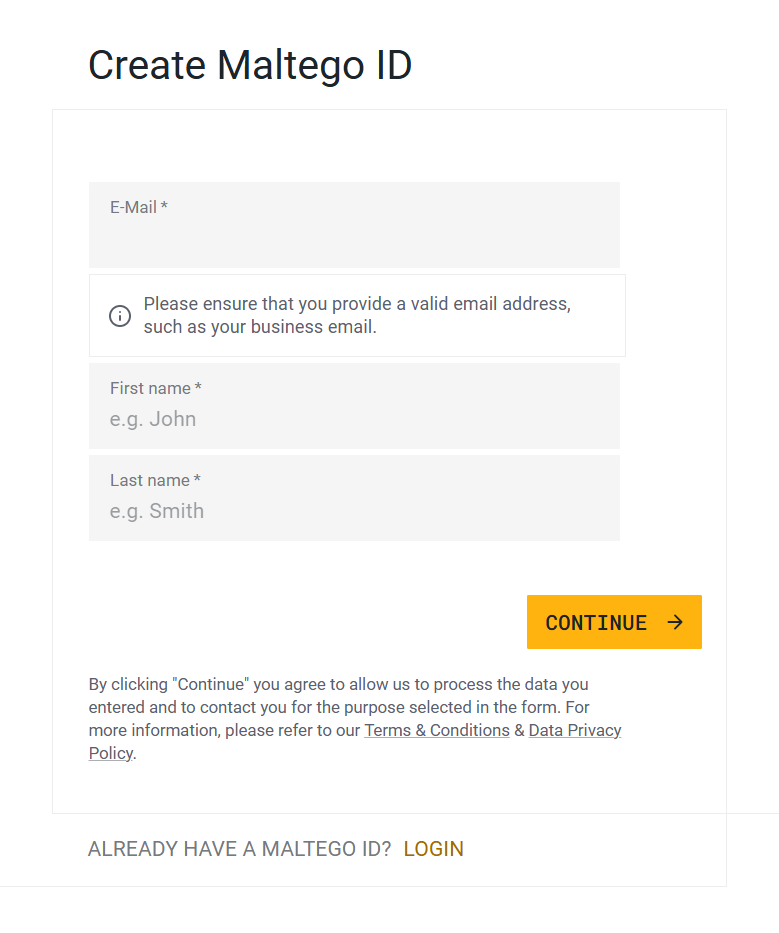Focus the First name input field
The image size is (779, 933).
tap(354, 406)
